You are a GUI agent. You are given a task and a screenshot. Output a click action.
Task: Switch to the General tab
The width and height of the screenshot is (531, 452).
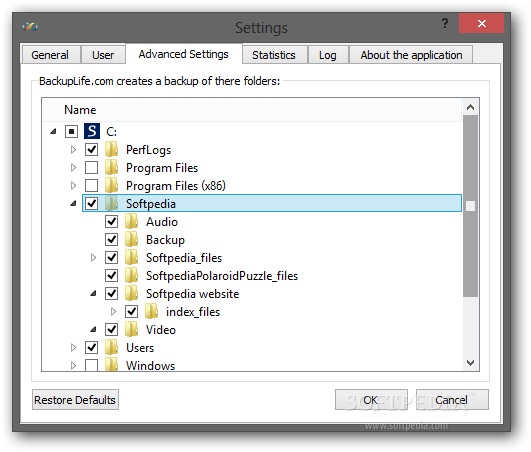click(50, 55)
